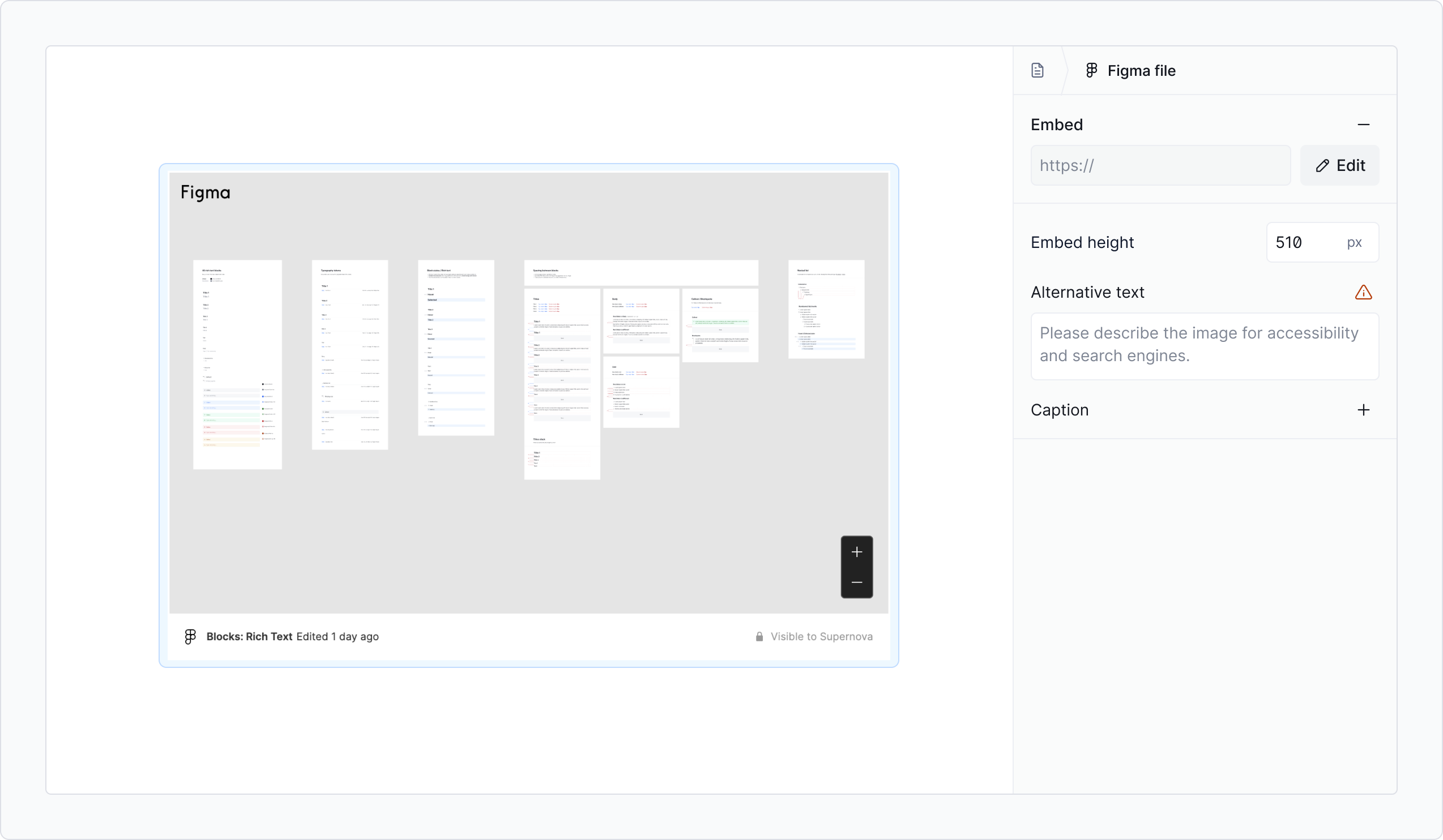Click the Alternative text warning icon
The height and width of the screenshot is (840, 1443).
[1363, 293]
